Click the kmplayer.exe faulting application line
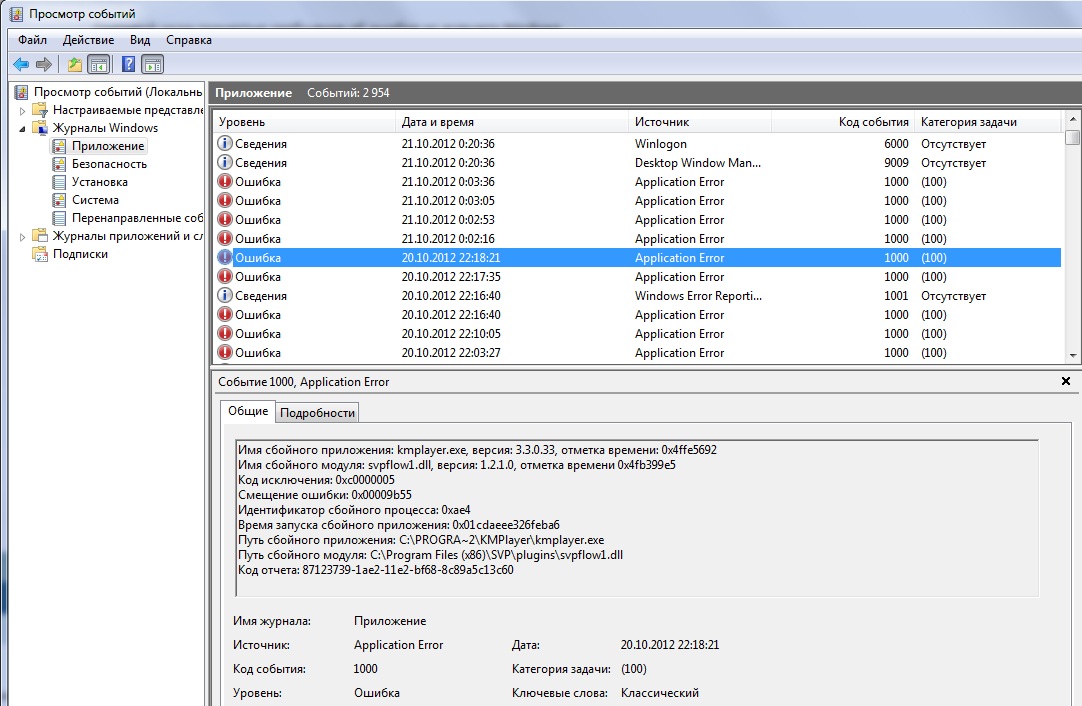 [x=478, y=450]
